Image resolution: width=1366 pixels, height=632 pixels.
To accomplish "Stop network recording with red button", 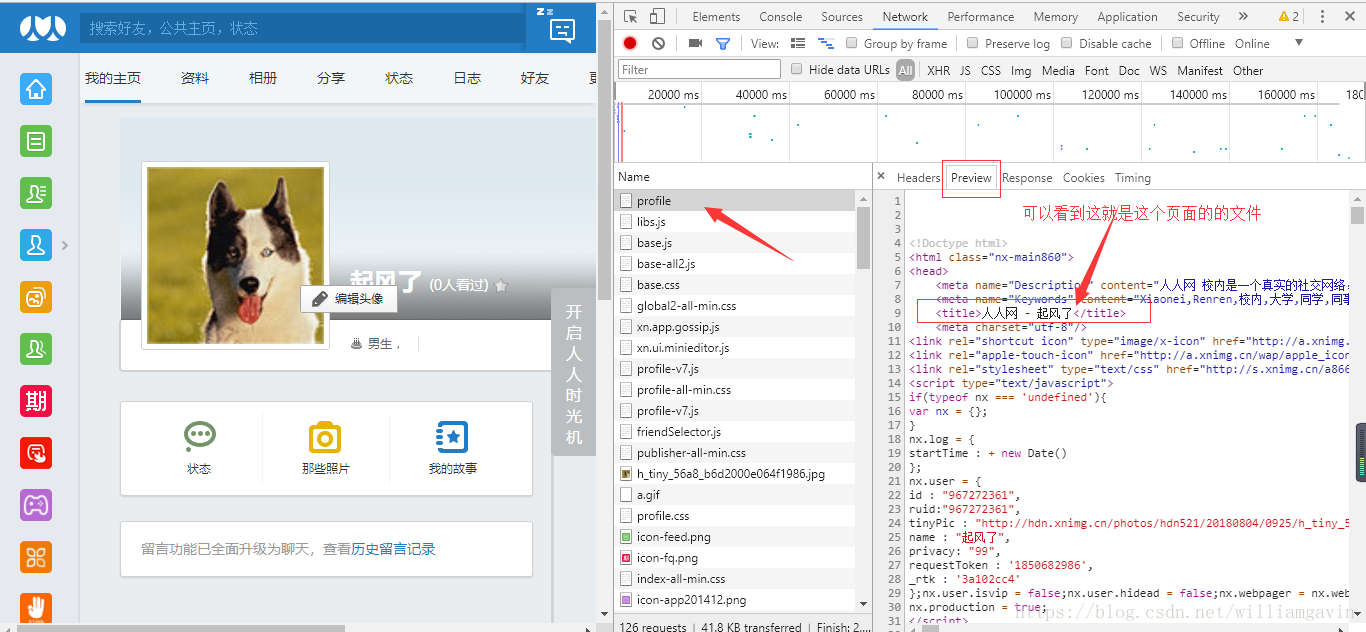I will (x=630, y=43).
